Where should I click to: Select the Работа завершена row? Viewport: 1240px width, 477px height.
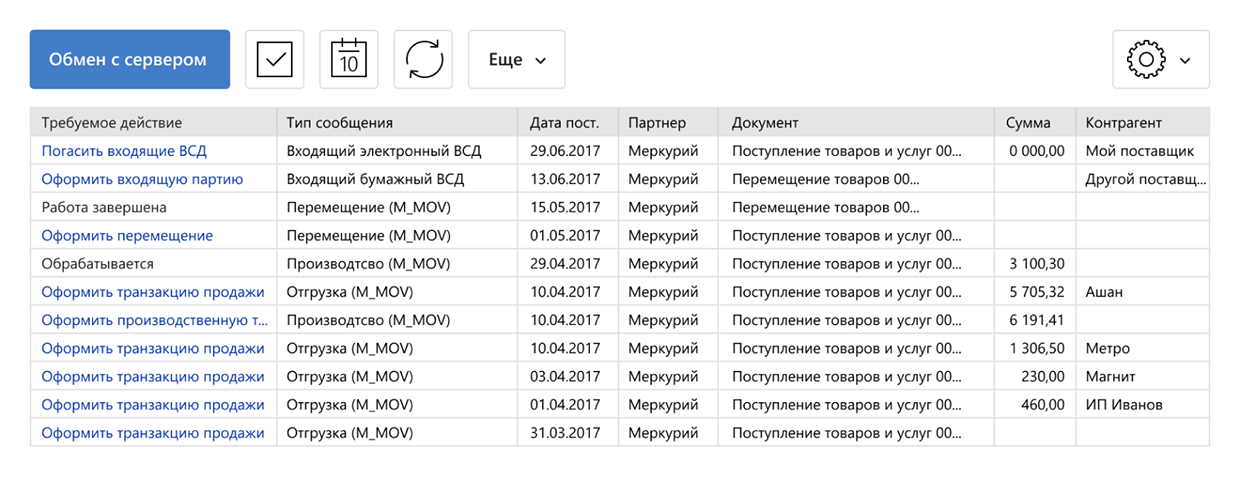(104, 208)
